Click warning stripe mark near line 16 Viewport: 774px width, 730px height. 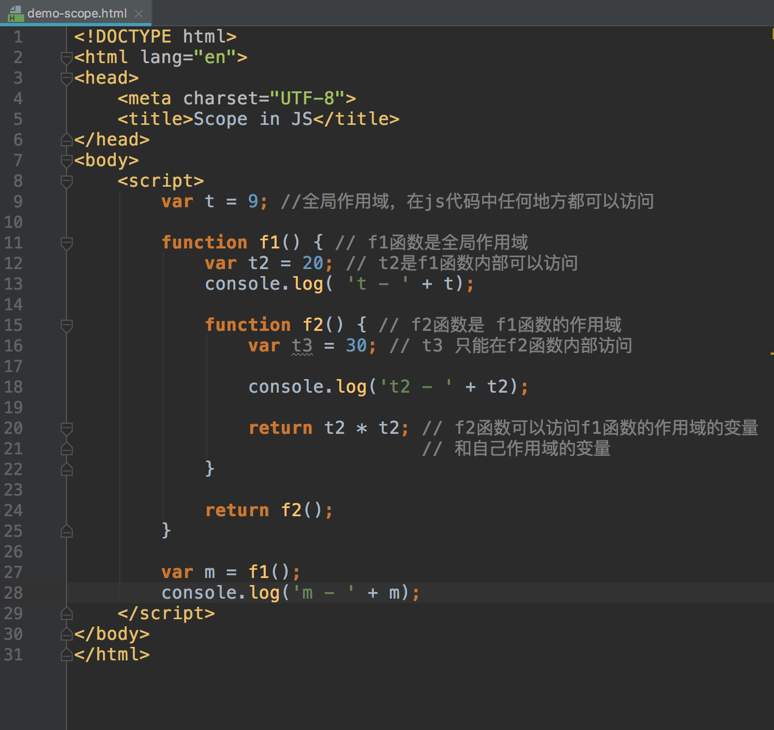[x=772, y=353]
